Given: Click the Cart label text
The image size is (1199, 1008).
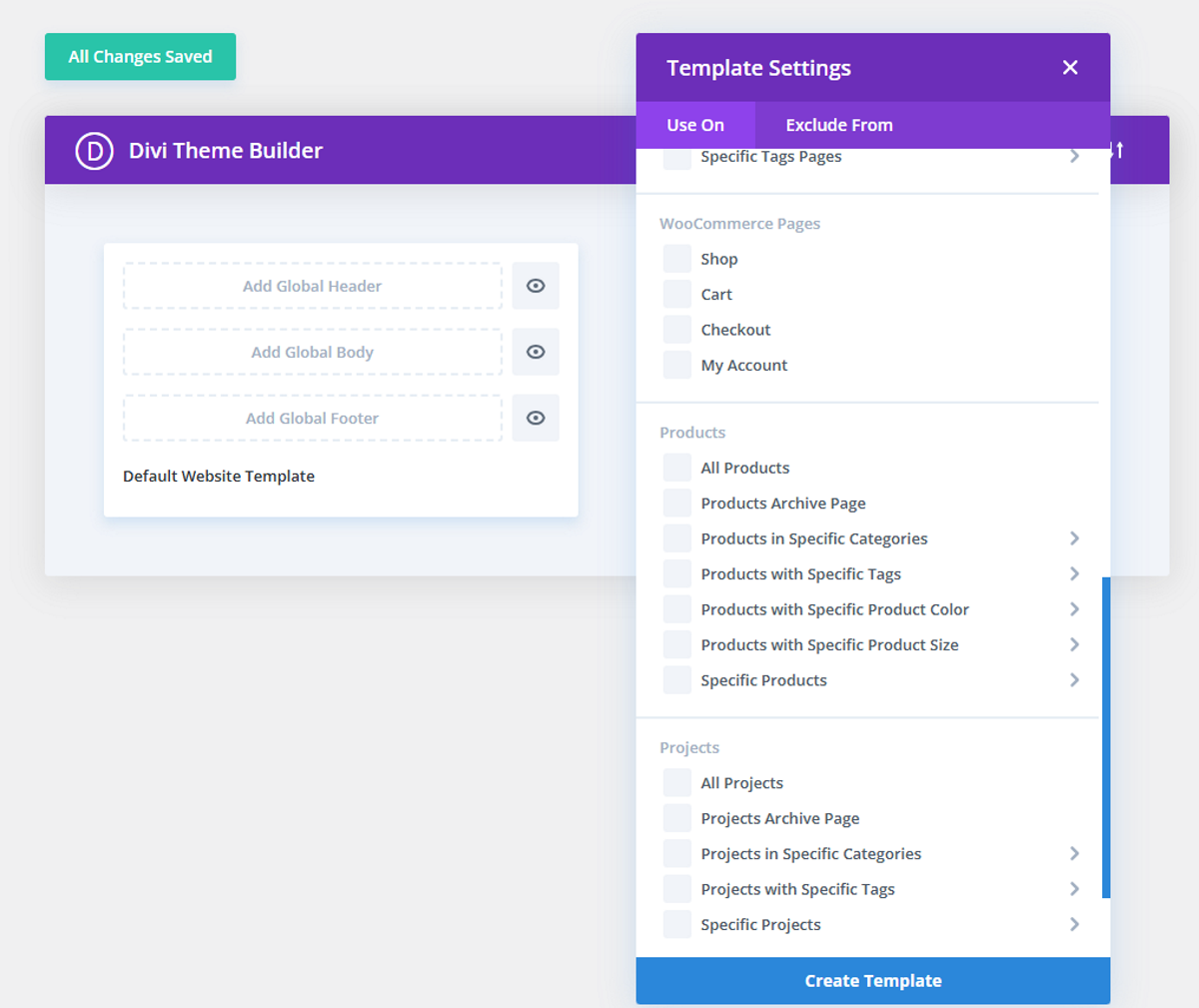Looking at the screenshot, I should [x=716, y=294].
